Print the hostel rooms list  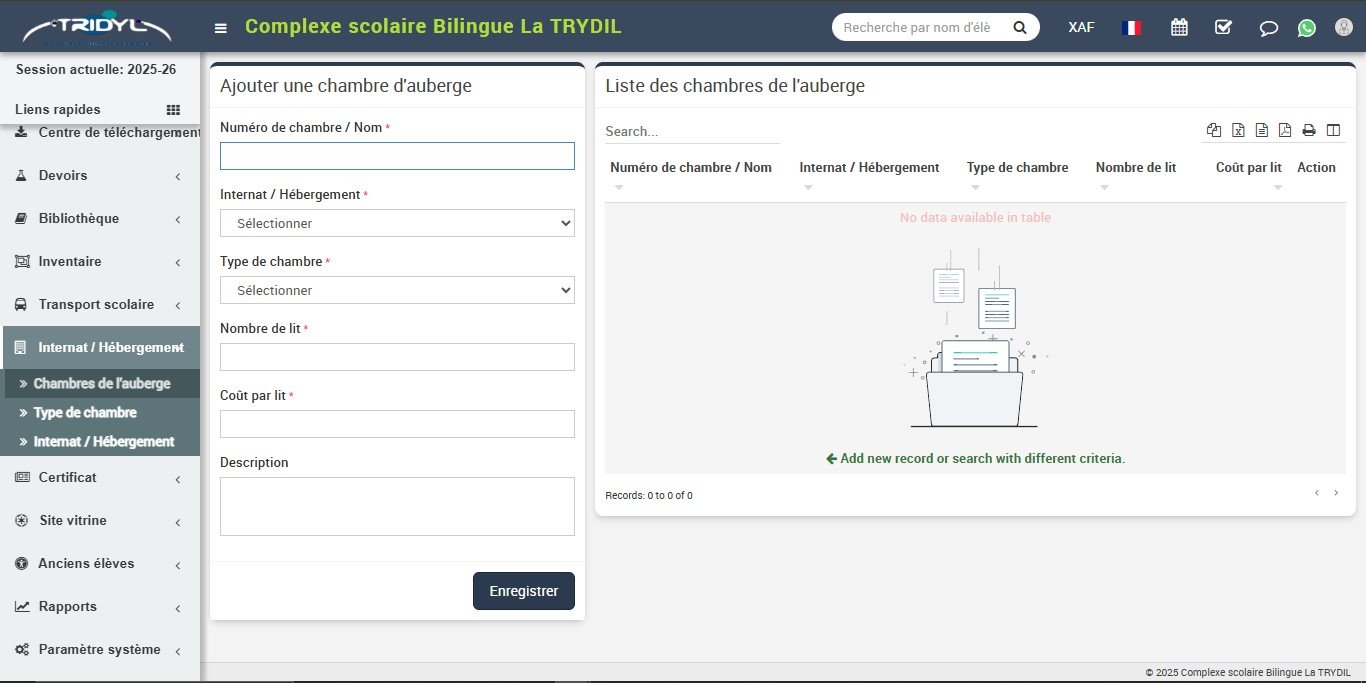pos(1309,130)
